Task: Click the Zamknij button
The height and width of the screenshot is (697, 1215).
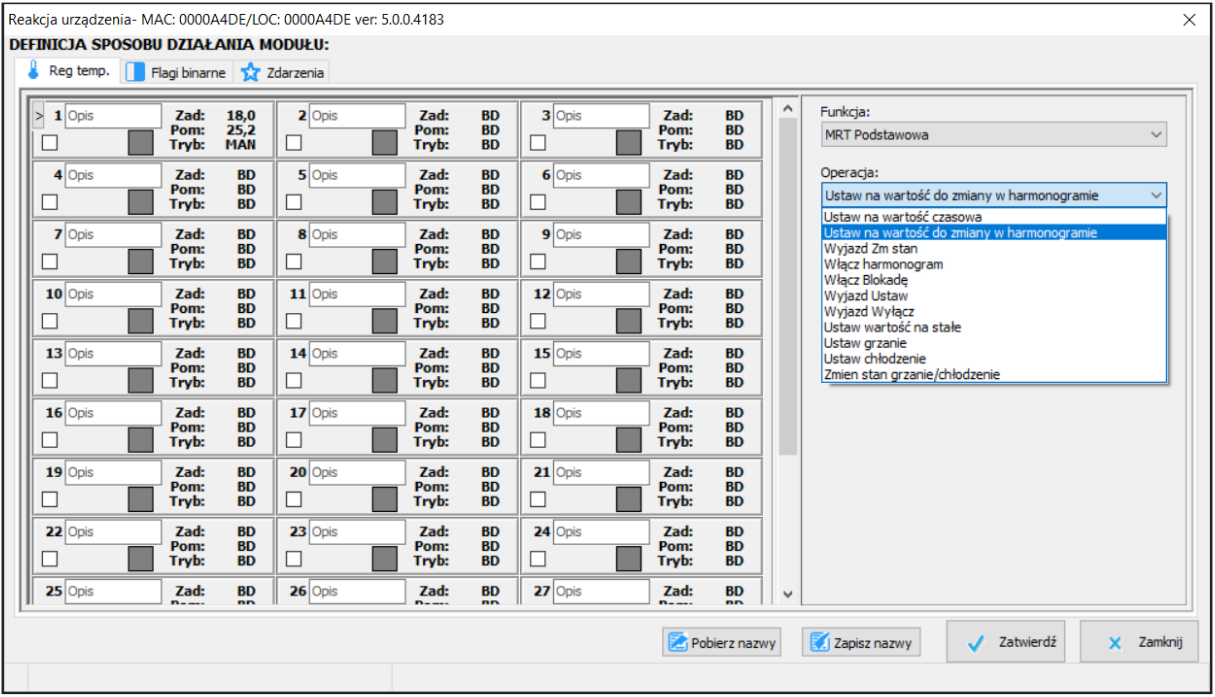Action: [x=1139, y=642]
